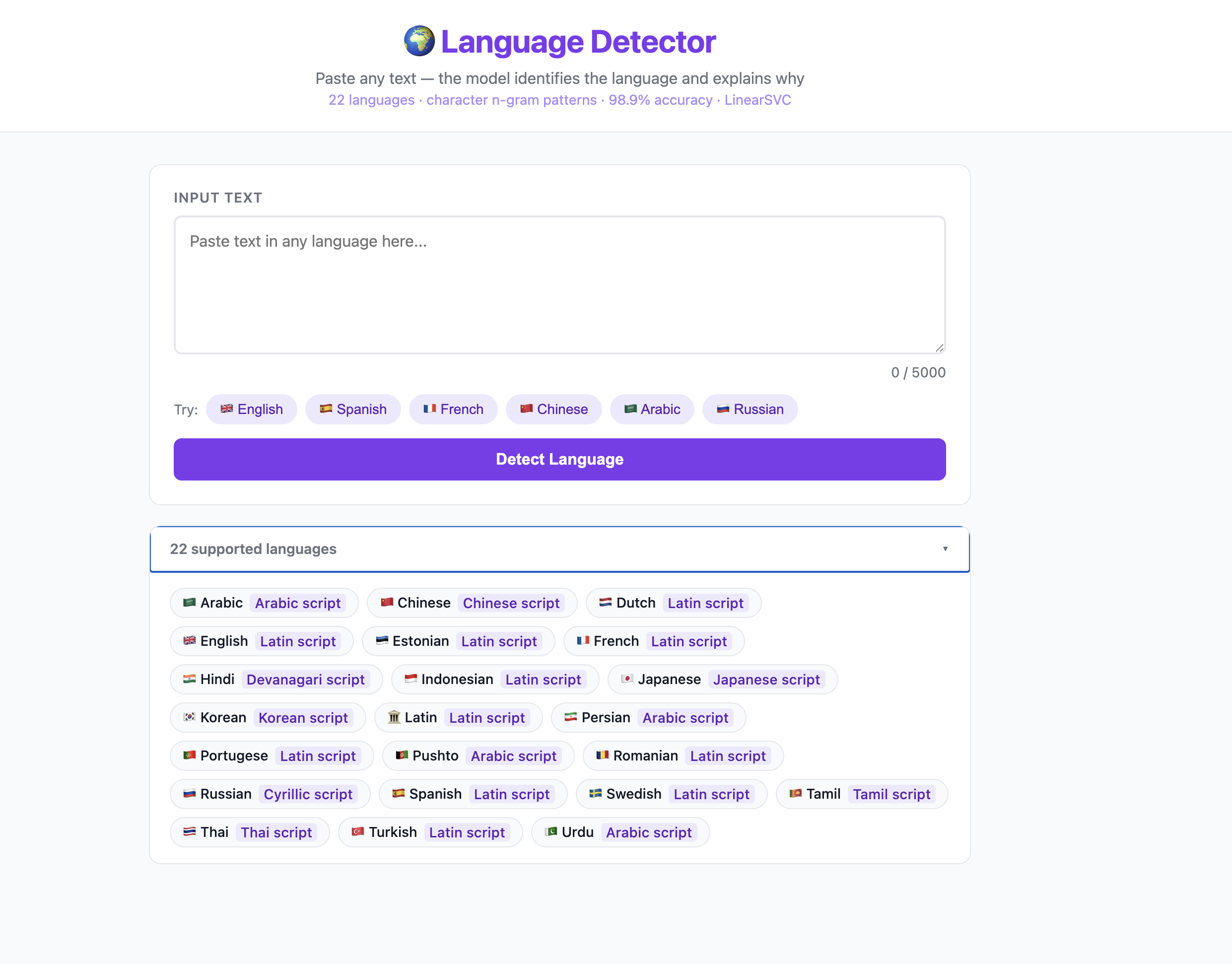Click the Japanese script tag

click(766, 679)
